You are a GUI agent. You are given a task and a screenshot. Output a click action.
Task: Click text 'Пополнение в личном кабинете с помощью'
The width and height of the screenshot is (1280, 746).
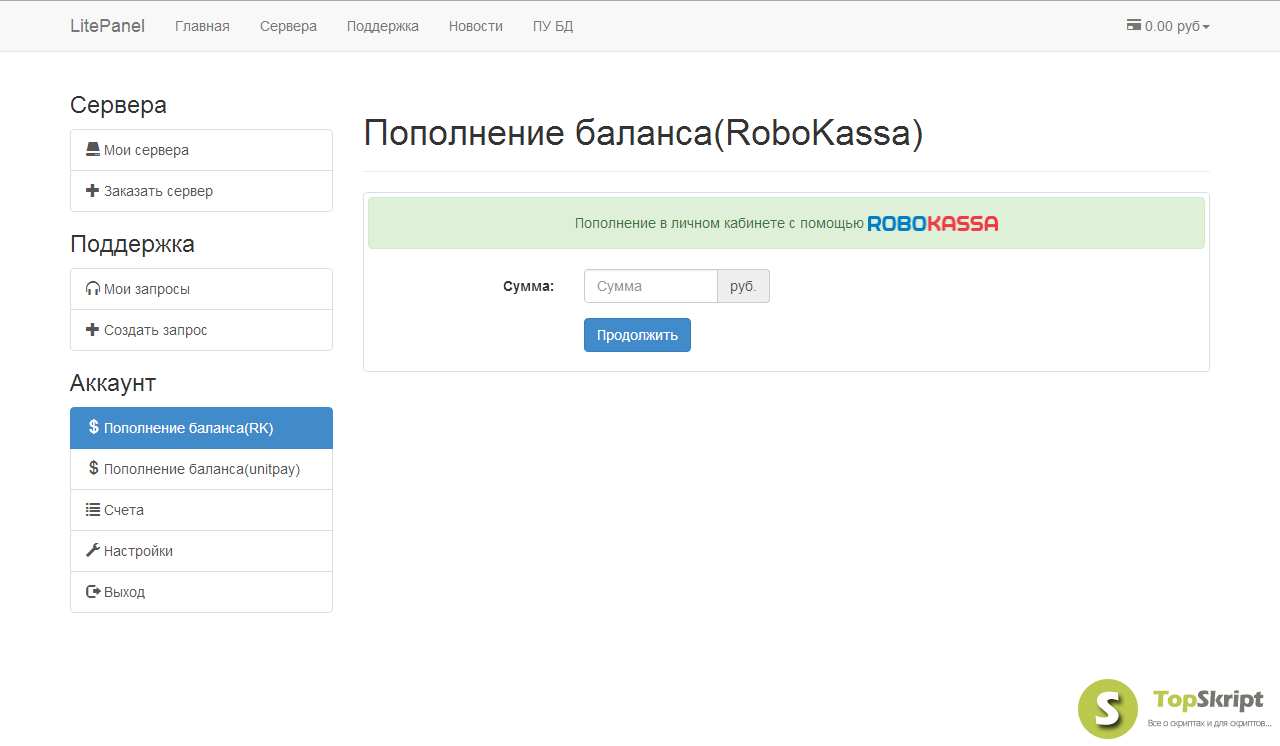(719, 223)
